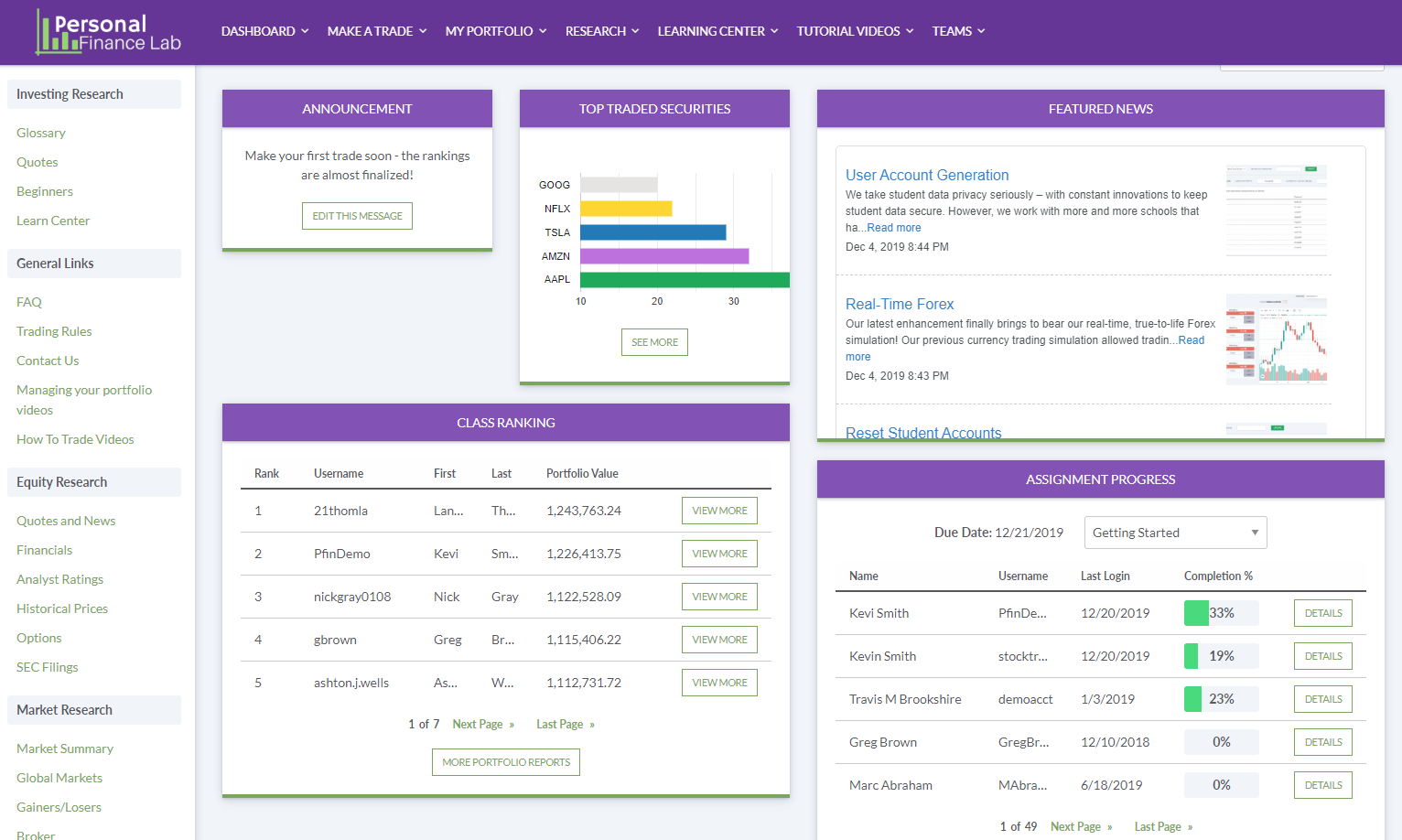Screen dimensions: 1402x840
Task: Expand the My Portfolio menu
Action: 495,31
